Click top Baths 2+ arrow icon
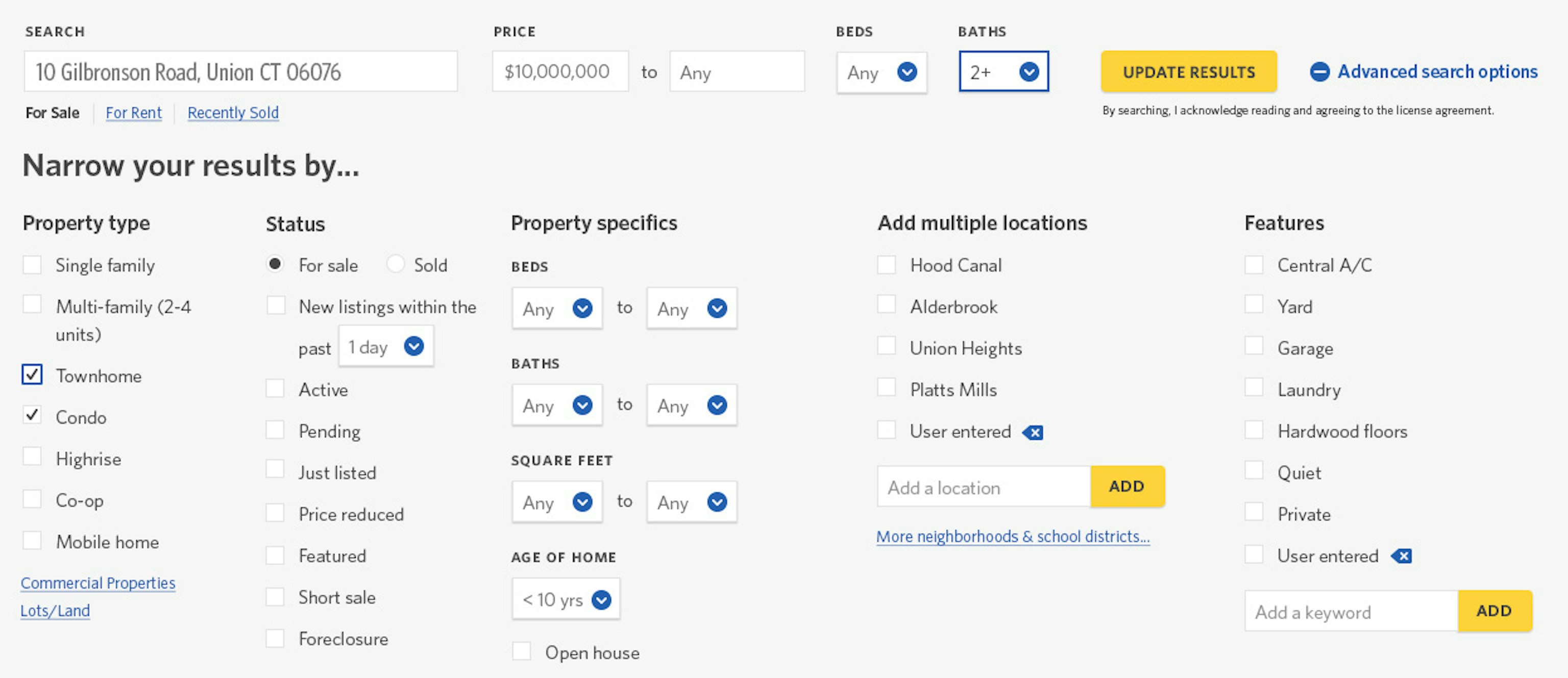The height and width of the screenshot is (678, 1568). click(1028, 72)
